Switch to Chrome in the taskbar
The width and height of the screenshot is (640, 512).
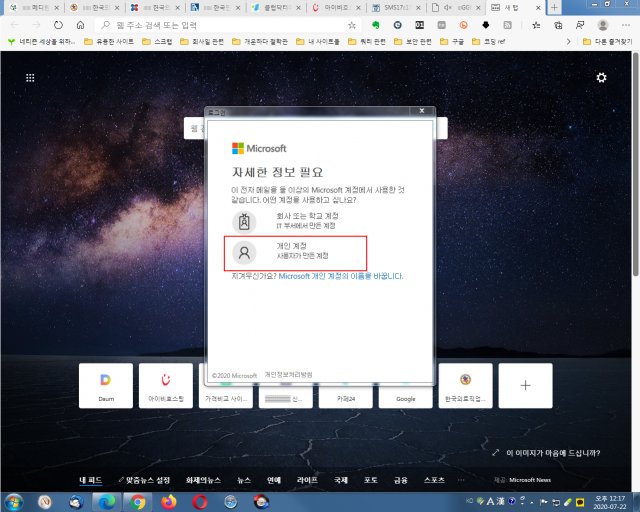pyautogui.click(x=138, y=502)
